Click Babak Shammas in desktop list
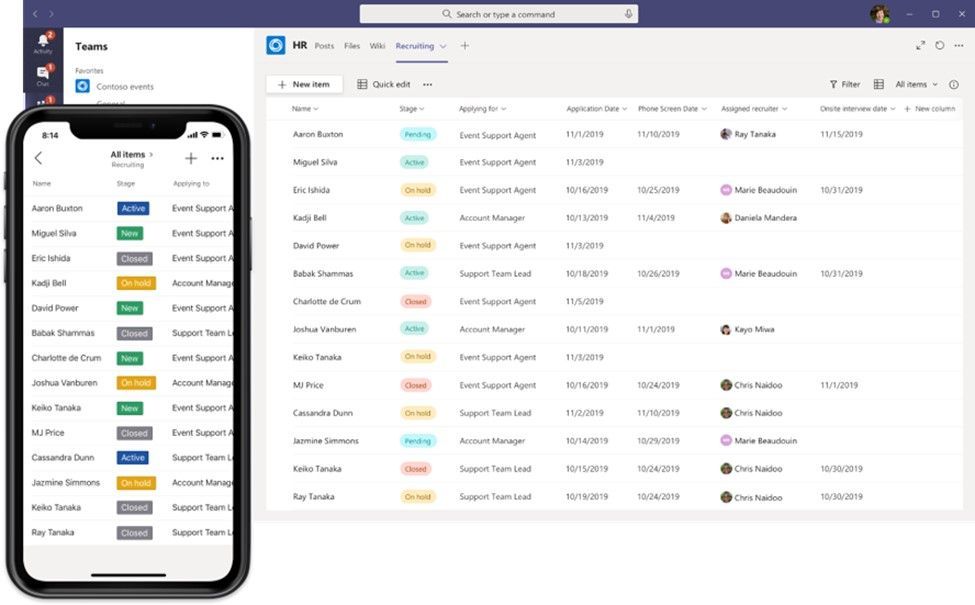This screenshot has width=975, height=605. point(323,274)
